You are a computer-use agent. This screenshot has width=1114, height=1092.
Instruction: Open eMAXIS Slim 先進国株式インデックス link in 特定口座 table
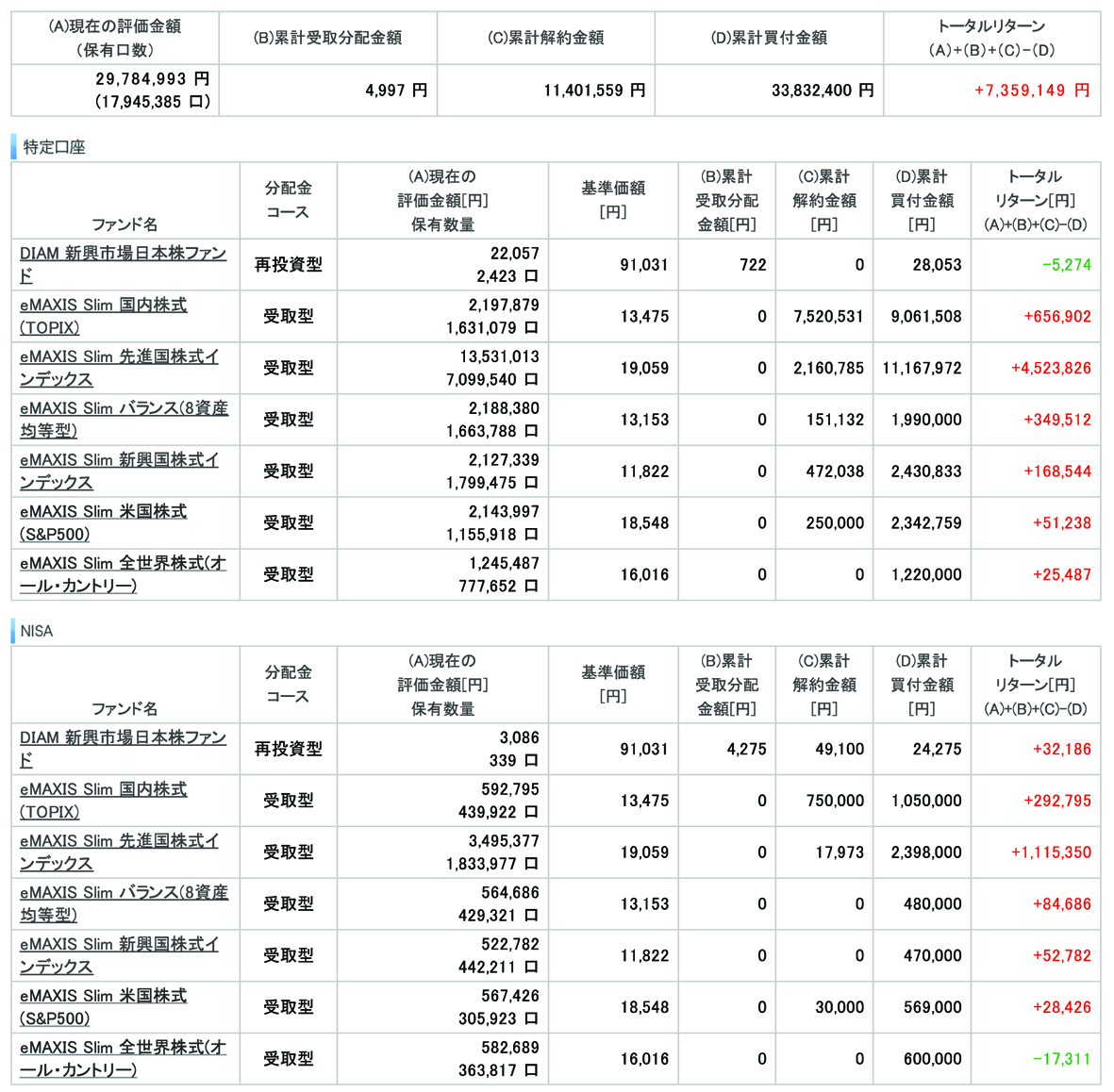120,368
